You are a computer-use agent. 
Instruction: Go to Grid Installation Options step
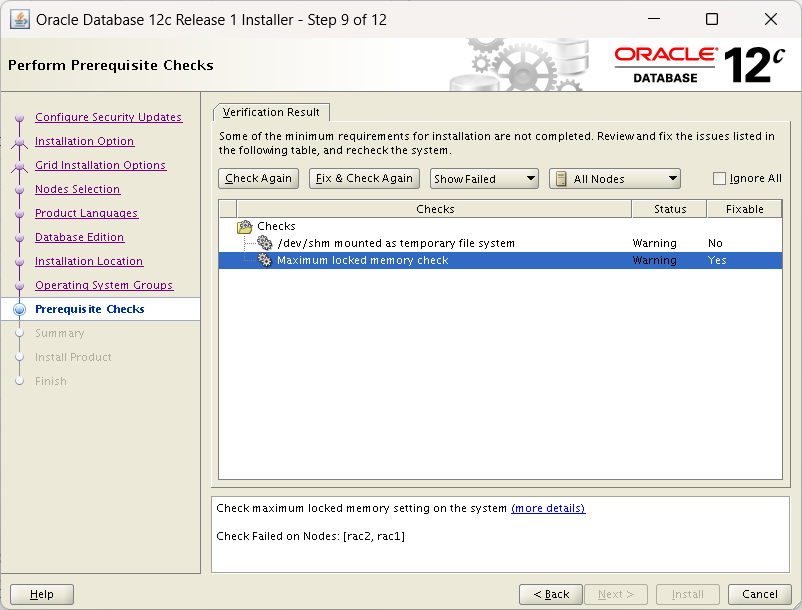(101, 165)
